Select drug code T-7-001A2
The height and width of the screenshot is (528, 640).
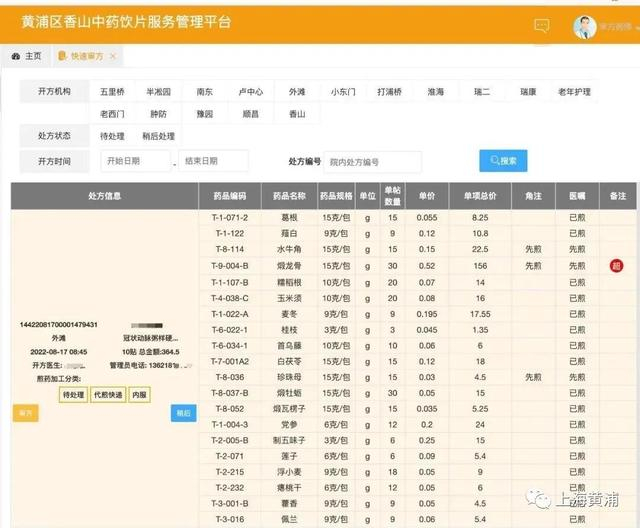230,362
